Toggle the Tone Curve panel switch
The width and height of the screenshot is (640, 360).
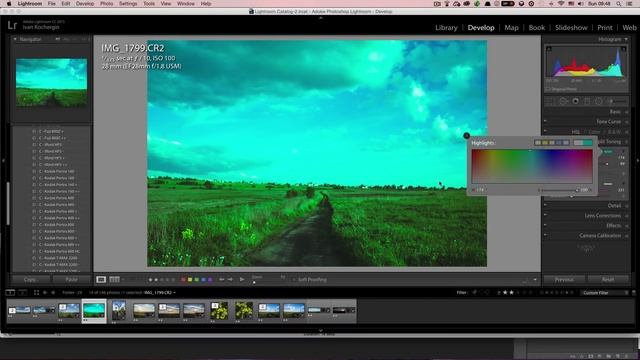tap(545, 122)
